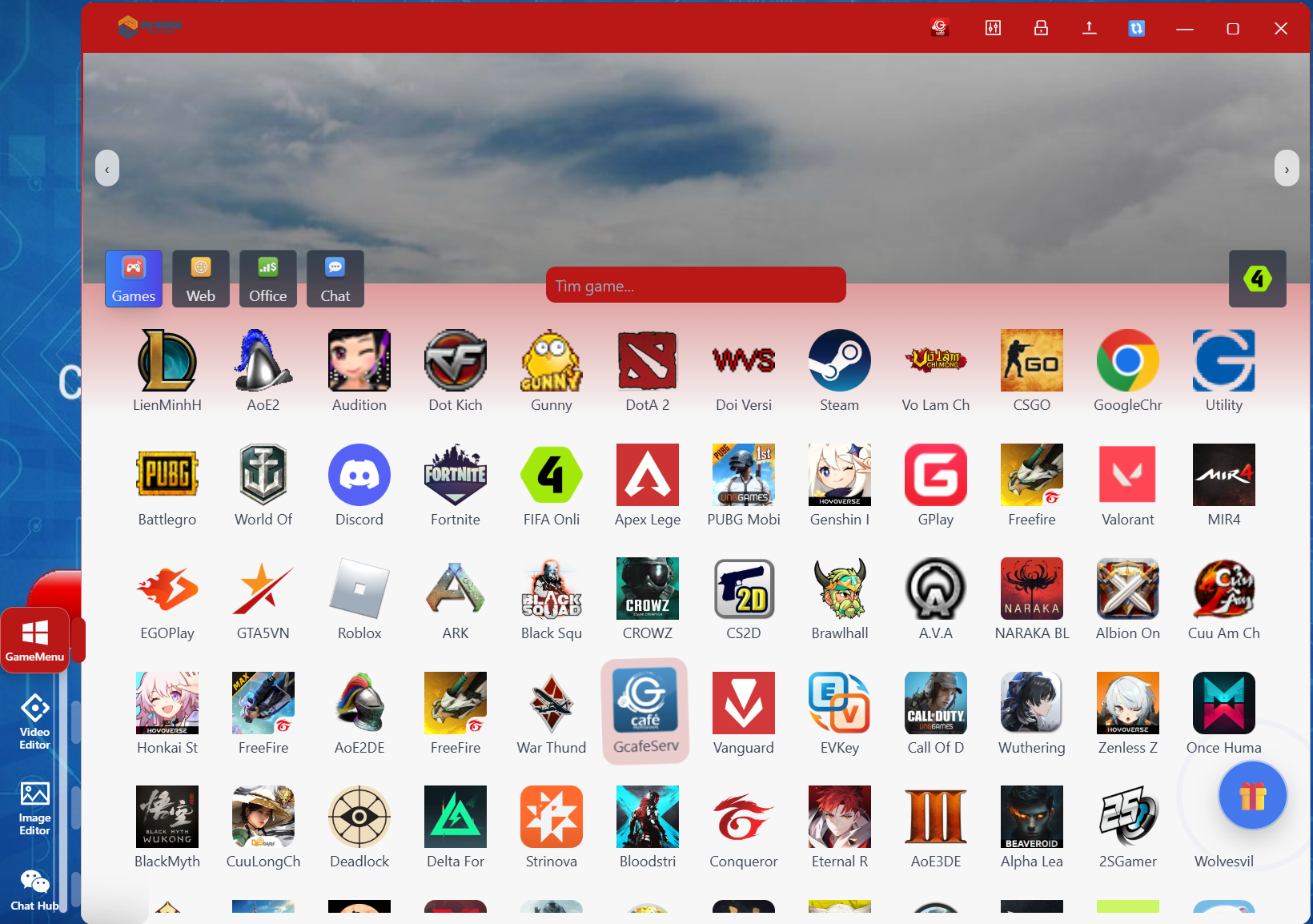Select the Games category tab

[134, 279]
